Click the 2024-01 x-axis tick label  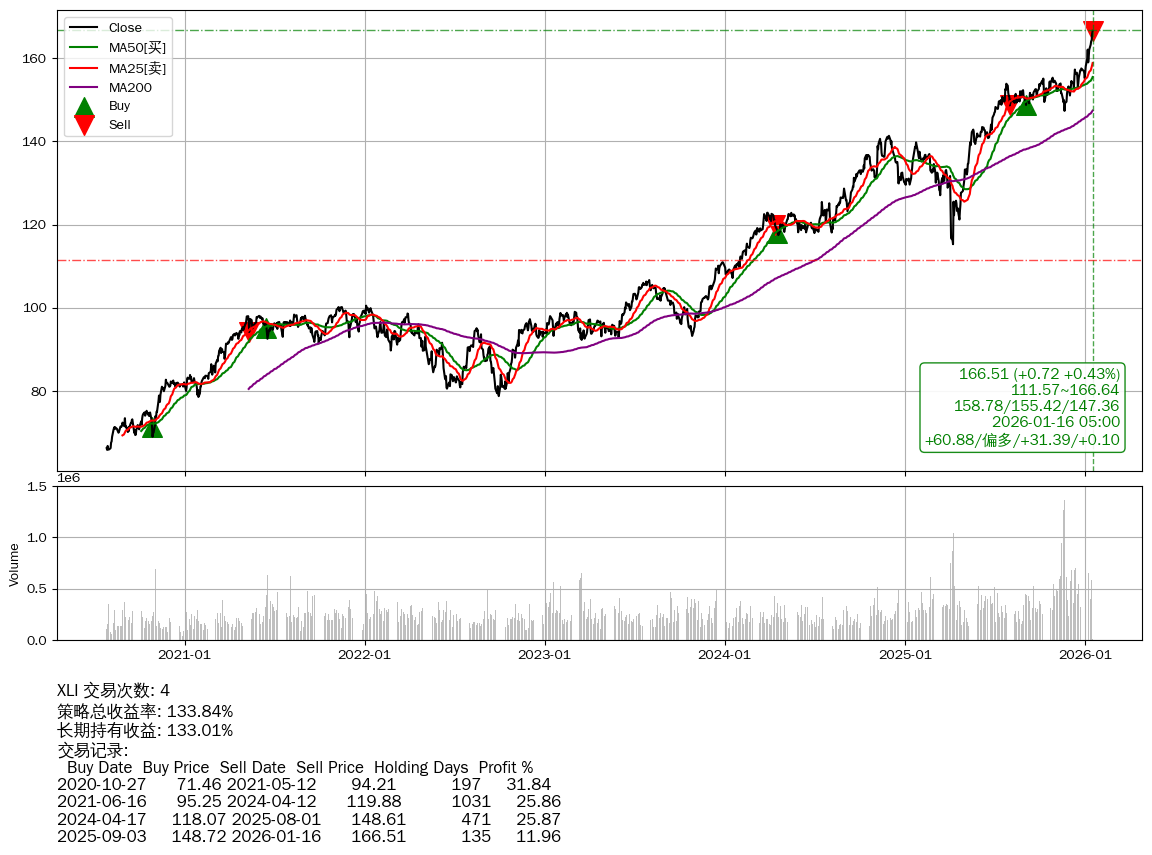[x=724, y=656]
